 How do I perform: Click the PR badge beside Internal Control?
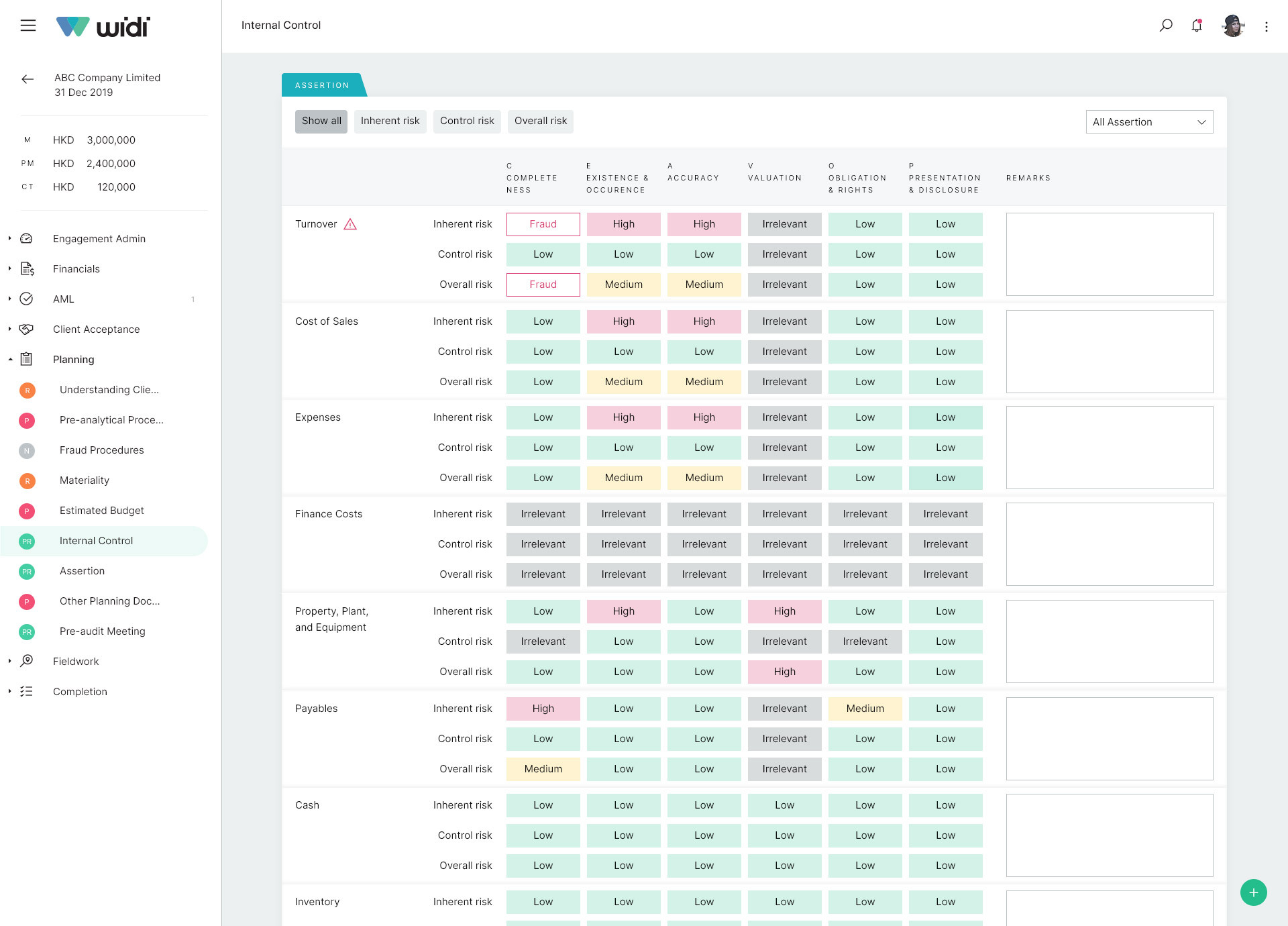pos(27,541)
